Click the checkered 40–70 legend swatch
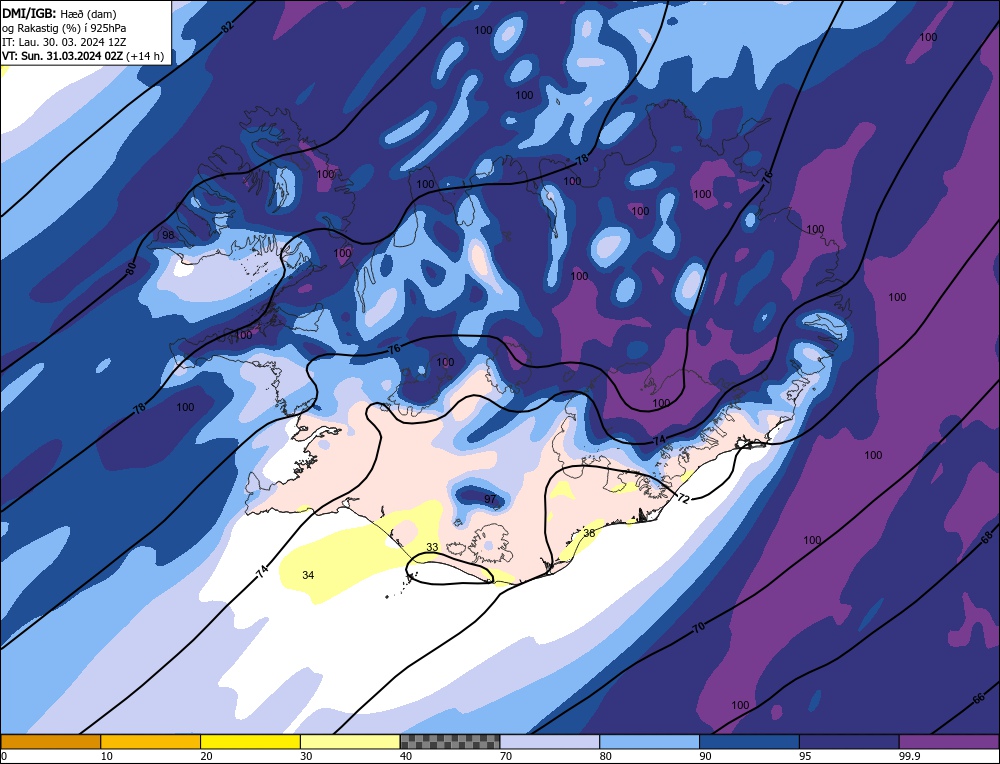The height and width of the screenshot is (764, 1000). (x=450, y=741)
